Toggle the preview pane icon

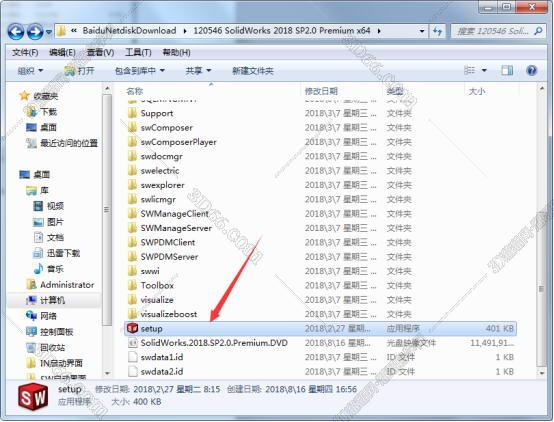coord(507,70)
